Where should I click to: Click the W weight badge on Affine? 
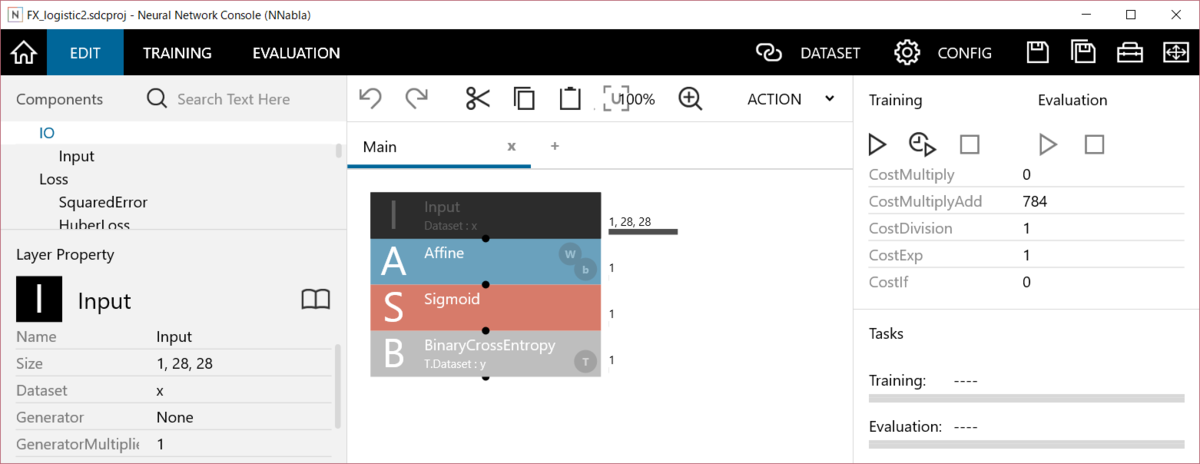570,254
